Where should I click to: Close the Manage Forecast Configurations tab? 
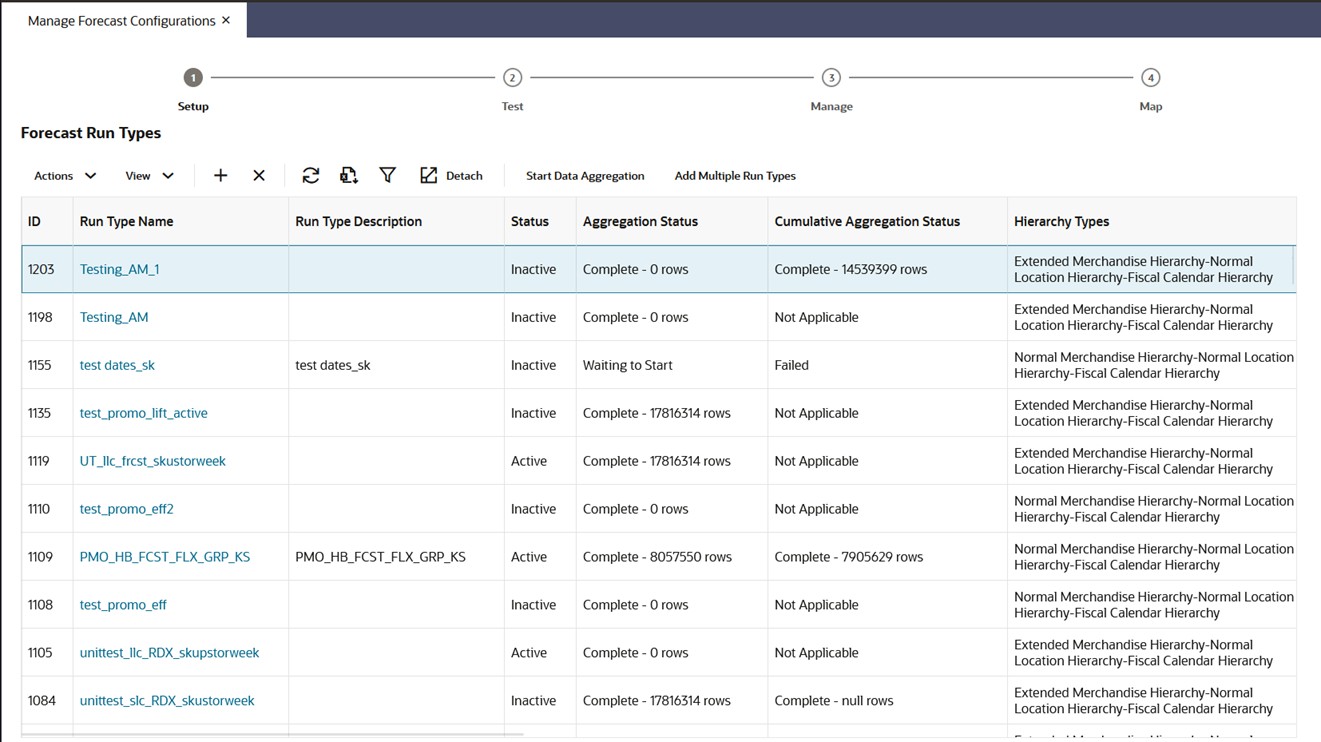coord(226,20)
